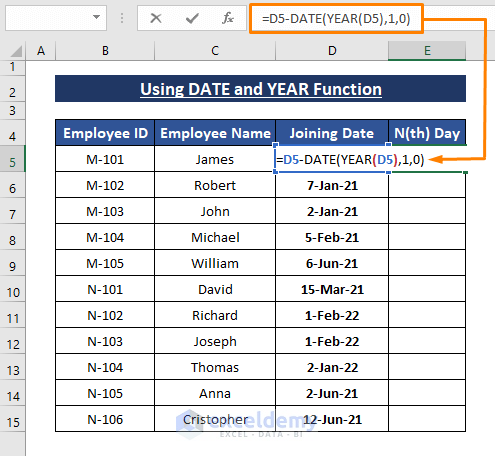Click cell containing 'N-104'
The image size is (495, 456).
pyautogui.click(x=105, y=367)
